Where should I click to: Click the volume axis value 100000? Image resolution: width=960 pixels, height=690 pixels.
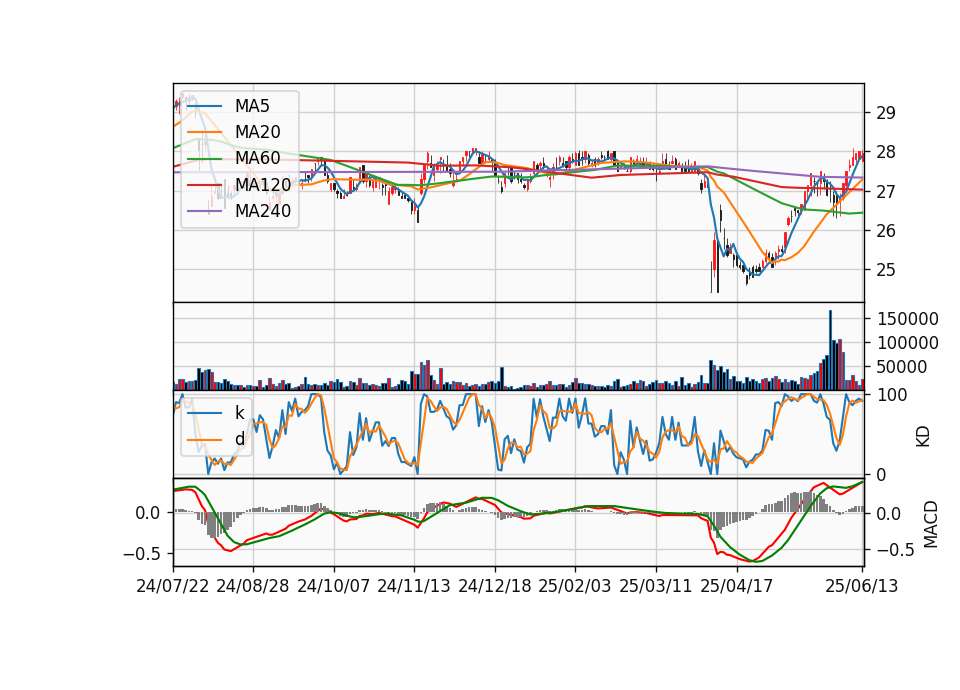[x=908, y=343]
